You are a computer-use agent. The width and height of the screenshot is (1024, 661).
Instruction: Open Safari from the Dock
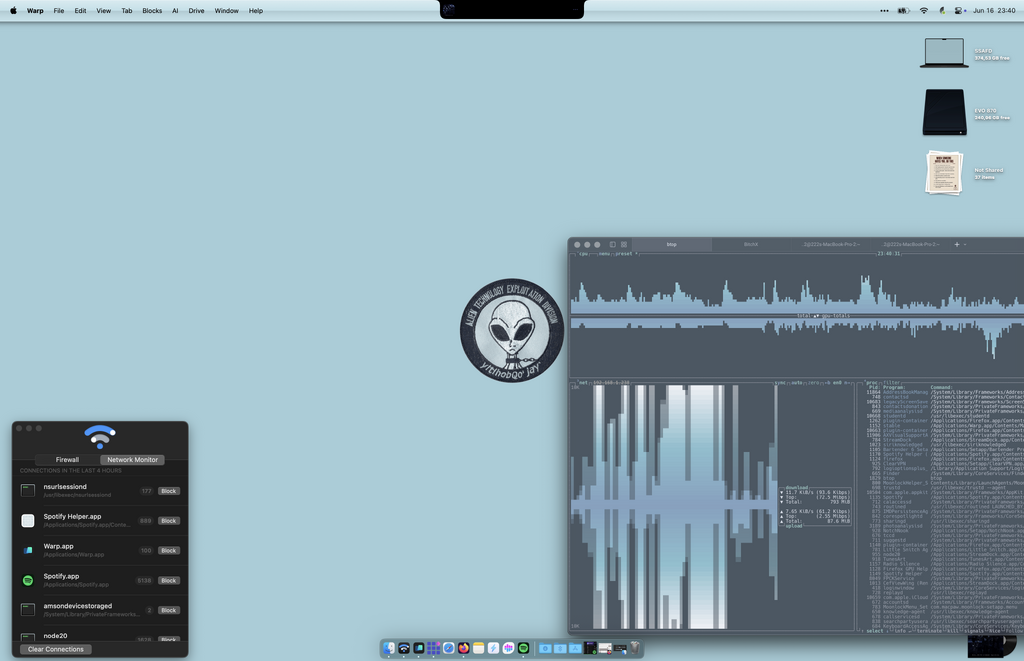(x=449, y=648)
